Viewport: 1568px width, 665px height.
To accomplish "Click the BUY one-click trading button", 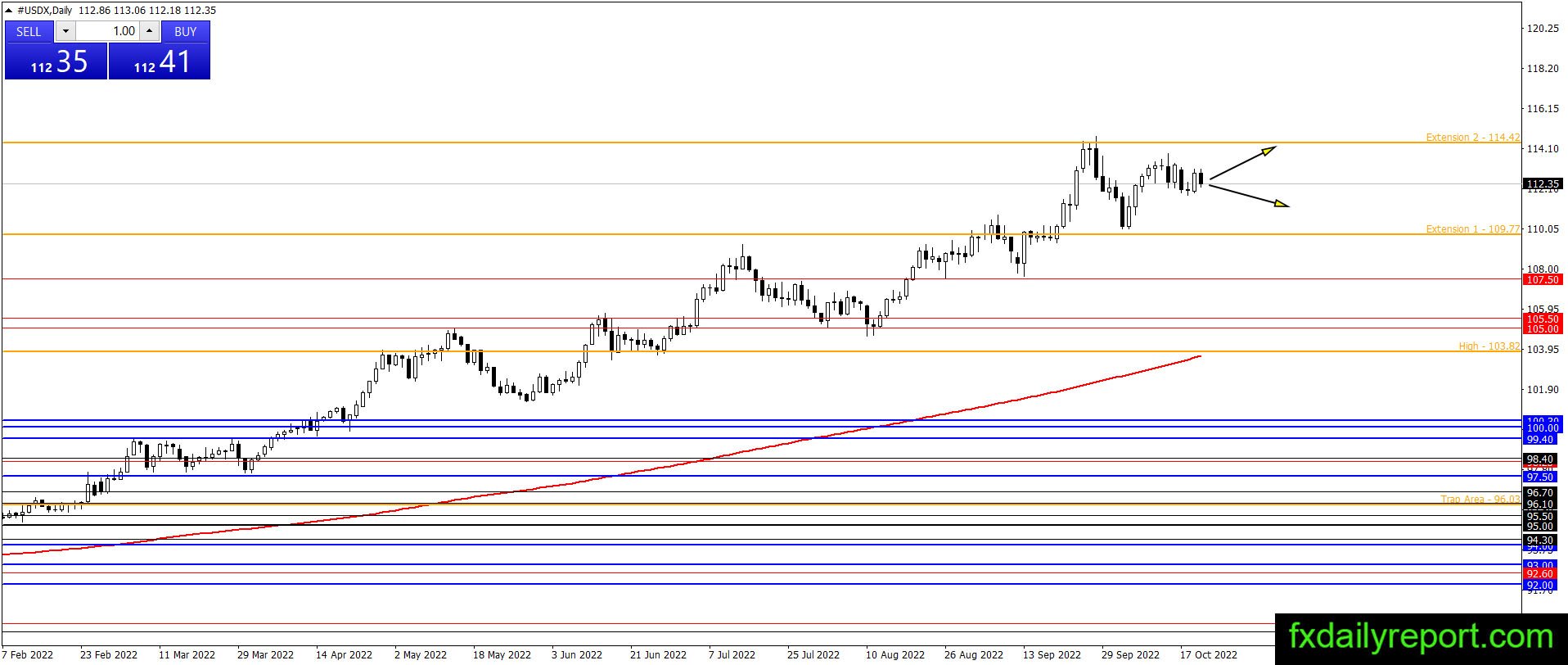I will [186, 31].
